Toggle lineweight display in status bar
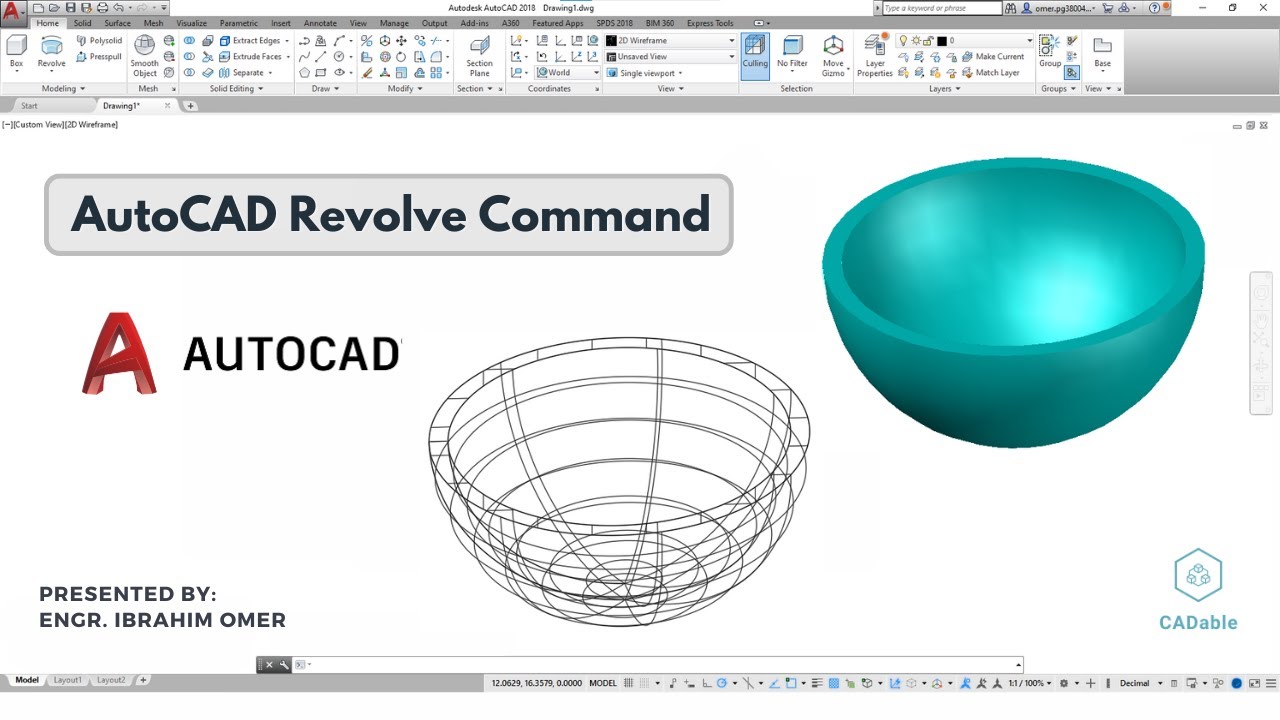 coord(817,683)
